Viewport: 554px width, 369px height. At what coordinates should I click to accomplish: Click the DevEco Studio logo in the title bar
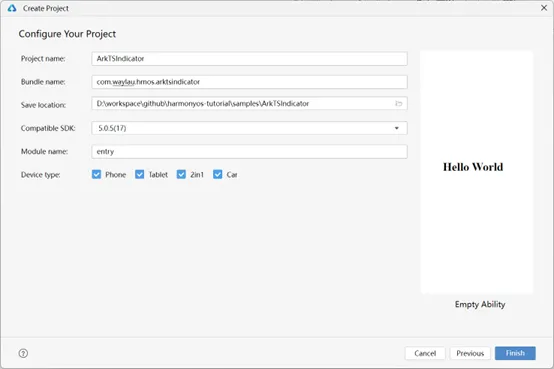(x=12, y=8)
